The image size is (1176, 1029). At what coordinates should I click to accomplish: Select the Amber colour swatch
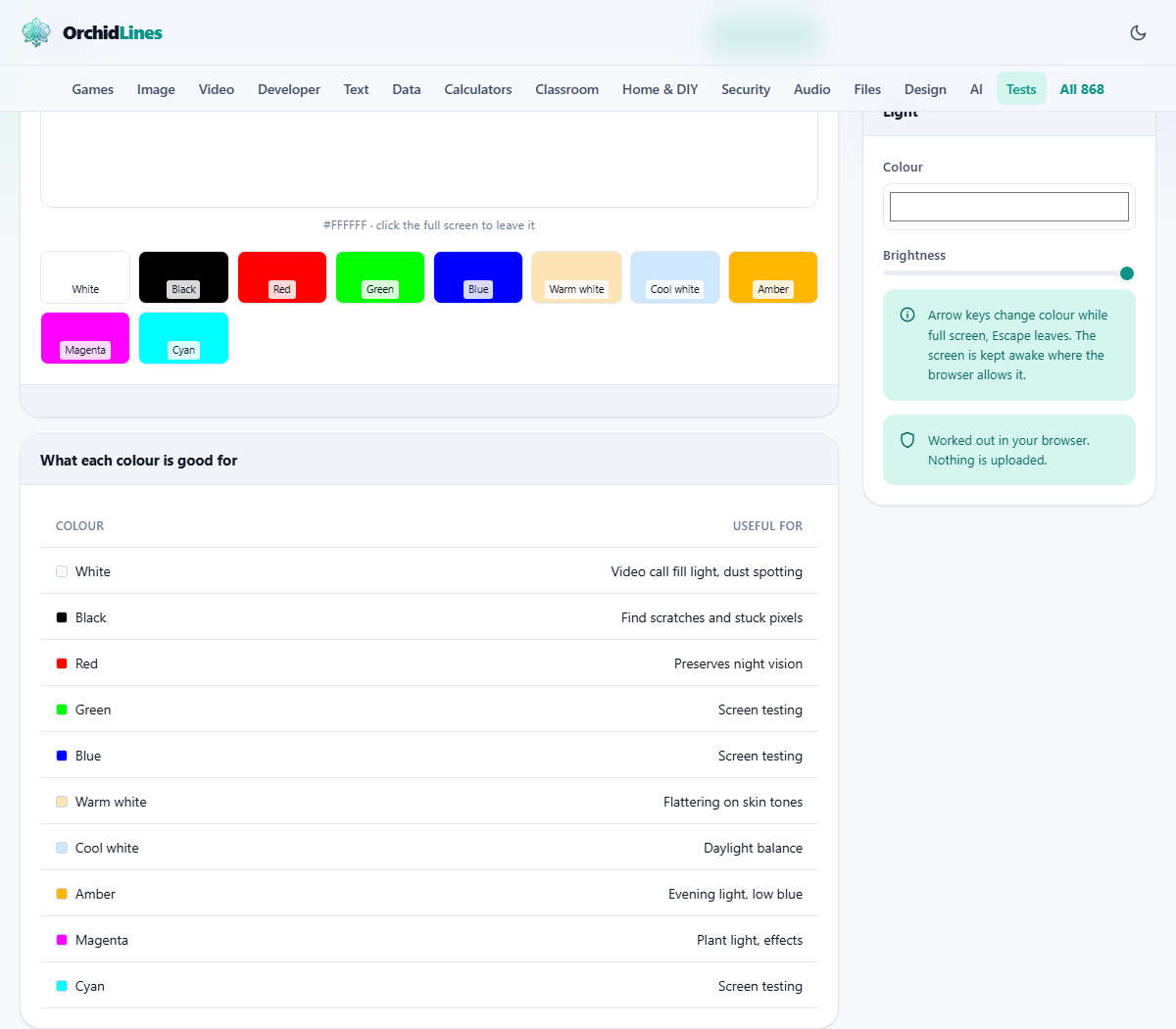coord(773,277)
